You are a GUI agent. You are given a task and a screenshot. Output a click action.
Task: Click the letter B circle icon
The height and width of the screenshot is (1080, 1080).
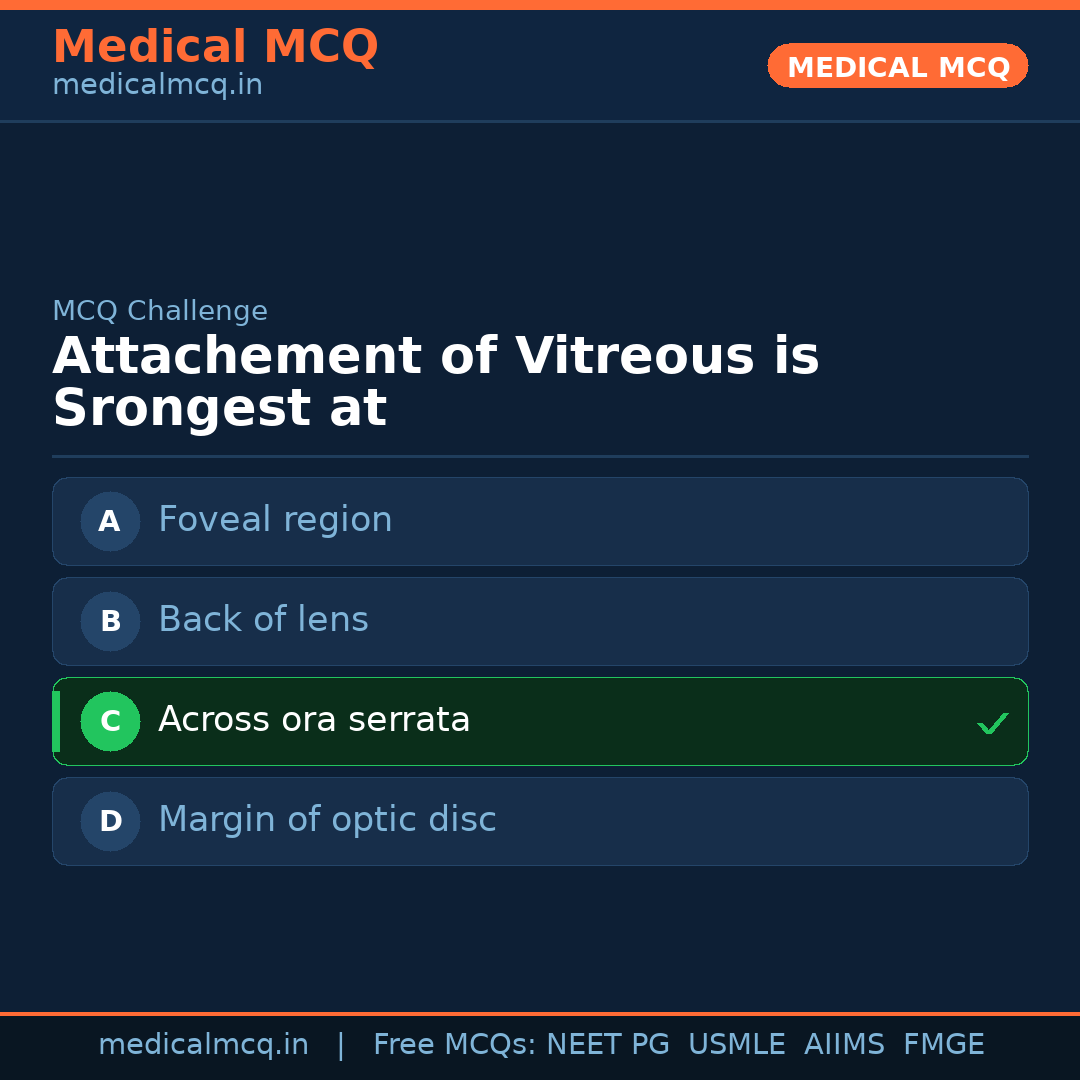pos(110,621)
